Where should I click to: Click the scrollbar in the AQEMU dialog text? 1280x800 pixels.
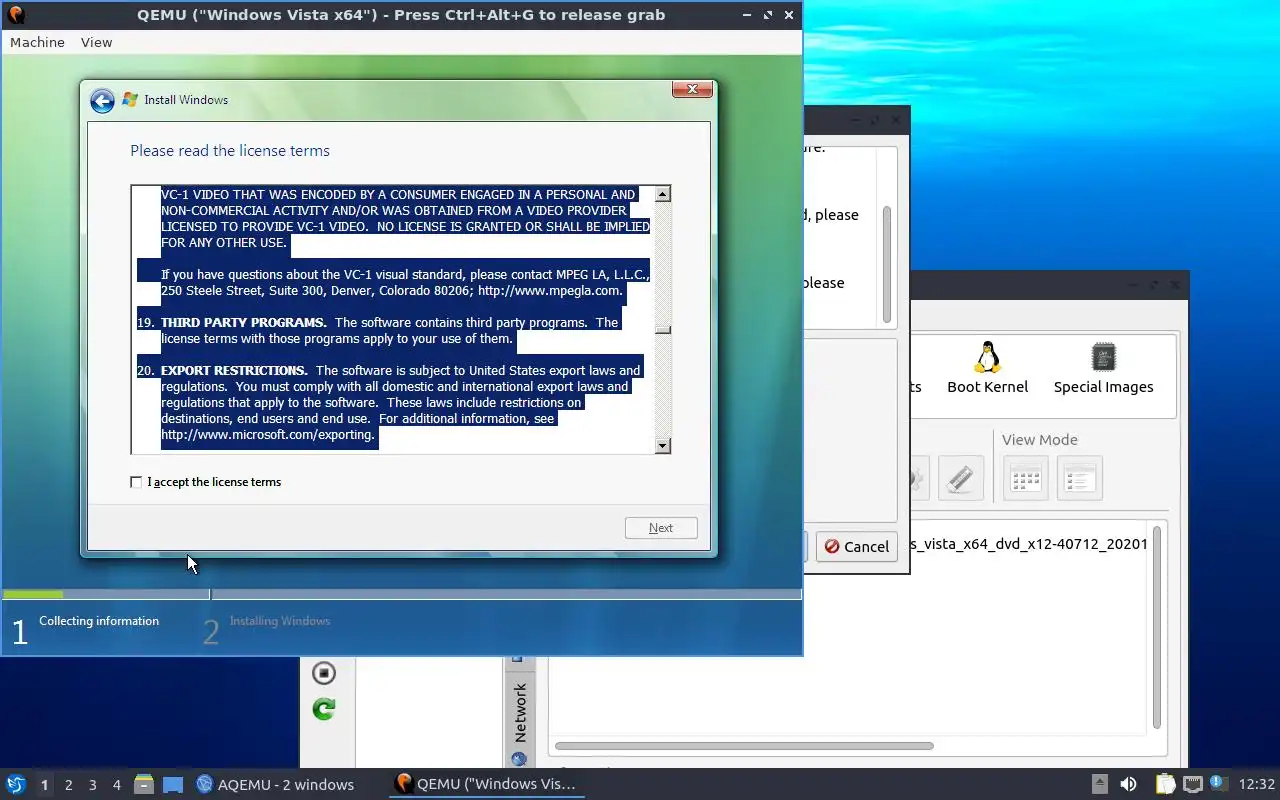coord(887,266)
